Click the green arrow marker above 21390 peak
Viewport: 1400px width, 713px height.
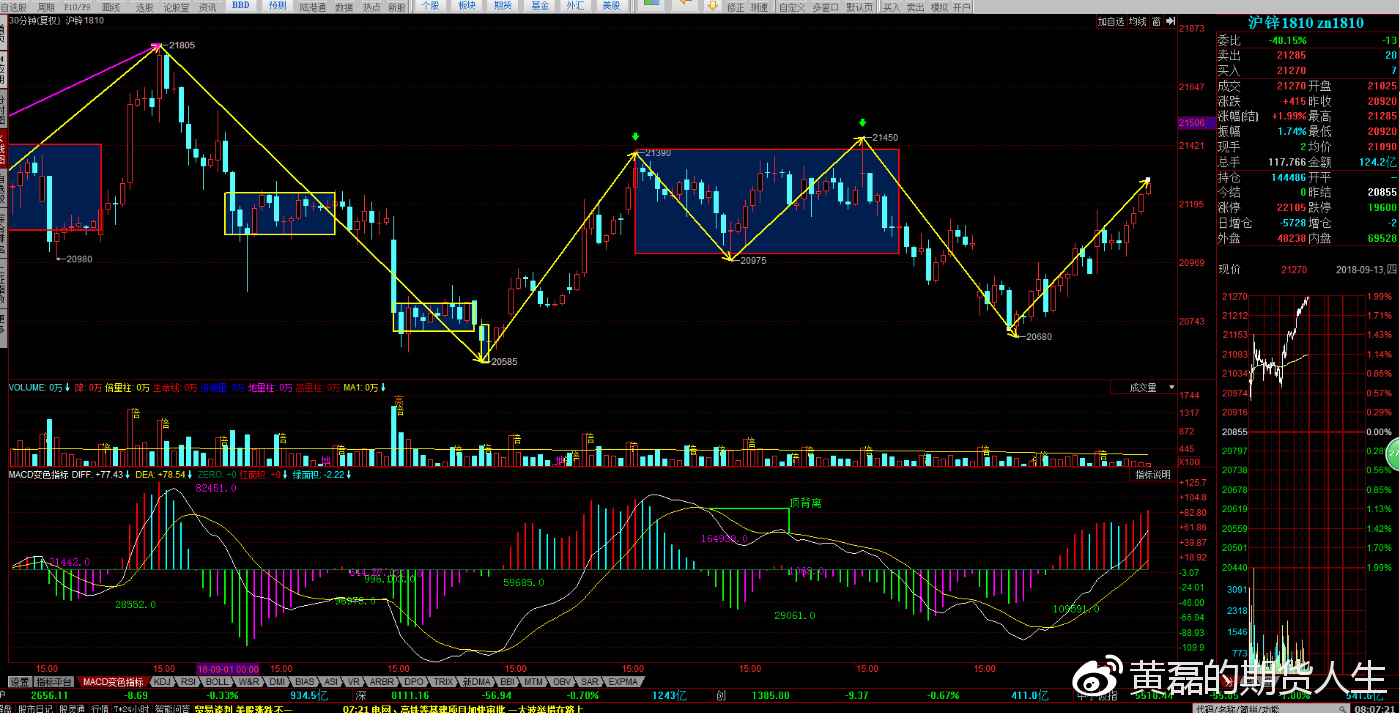pyautogui.click(x=634, y=137)
